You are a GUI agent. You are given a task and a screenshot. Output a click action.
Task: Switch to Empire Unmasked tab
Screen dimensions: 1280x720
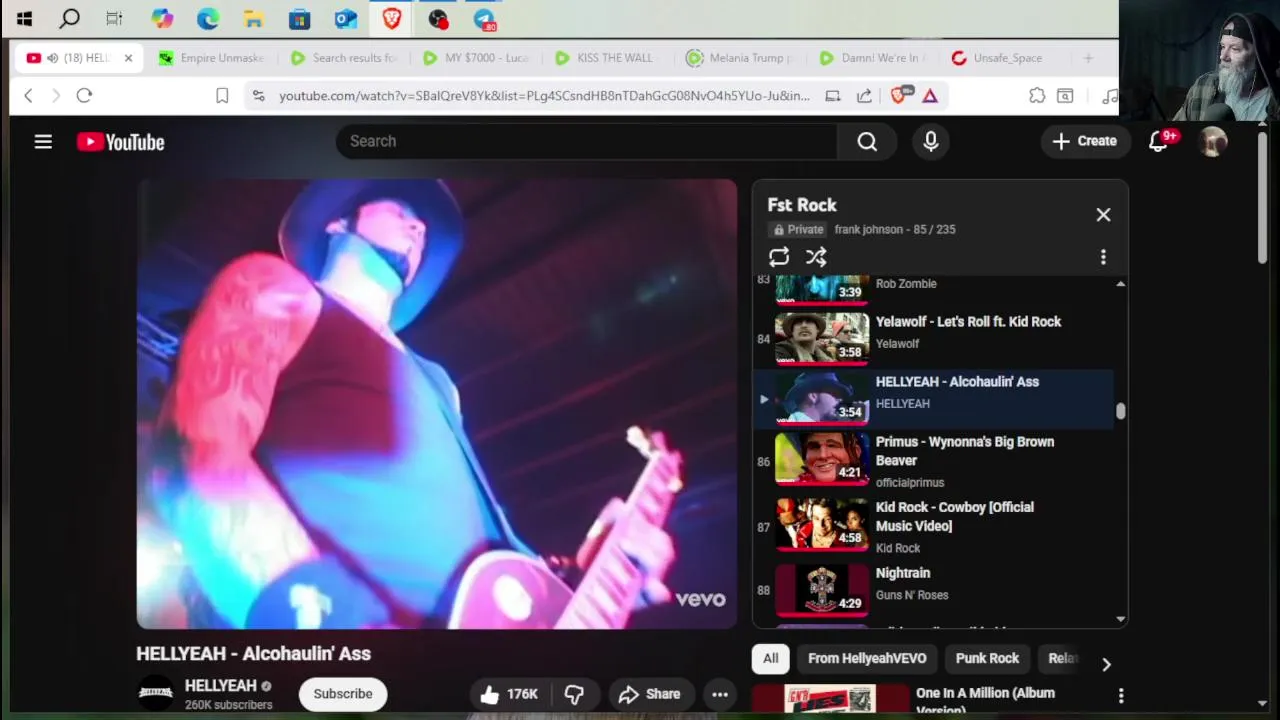tap(212, 58)
